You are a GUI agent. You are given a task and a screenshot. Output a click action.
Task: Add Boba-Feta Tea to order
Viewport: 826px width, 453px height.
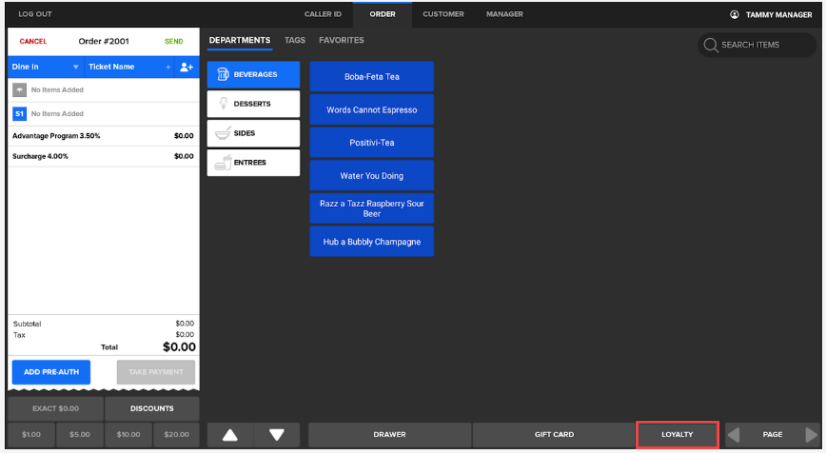tap(372, 77)
